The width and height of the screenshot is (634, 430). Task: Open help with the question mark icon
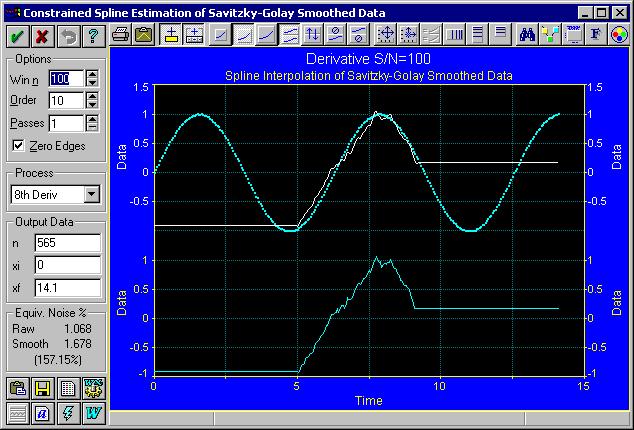click(93, 36)
